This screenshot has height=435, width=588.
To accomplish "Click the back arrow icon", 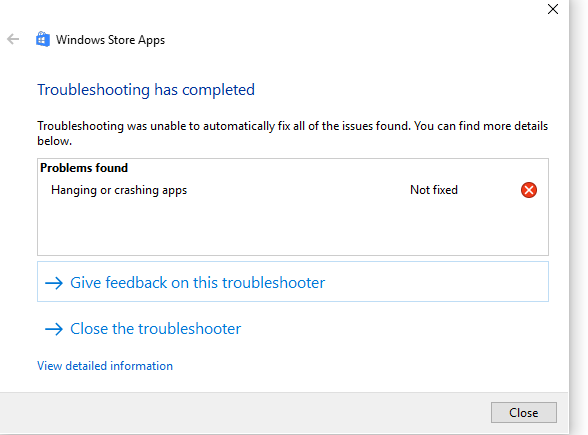I will coord(13,39).
